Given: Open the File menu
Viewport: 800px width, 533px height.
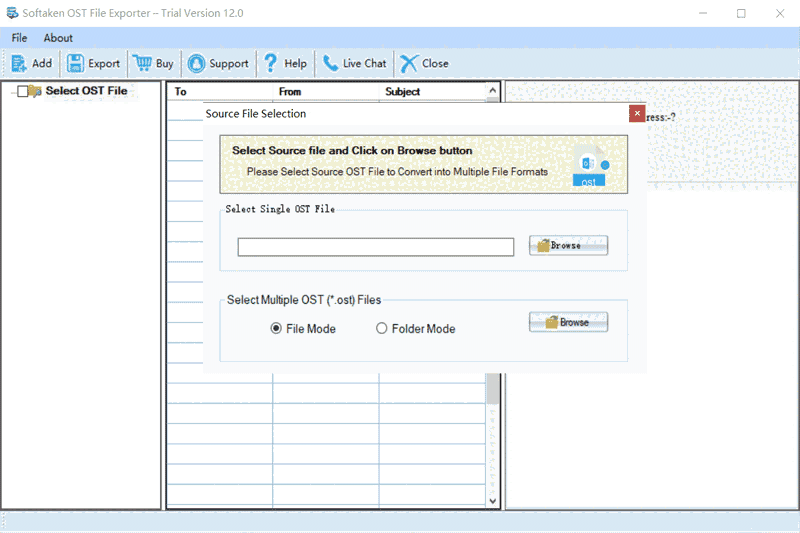Looking at the screenshot, I should [19, 38].
